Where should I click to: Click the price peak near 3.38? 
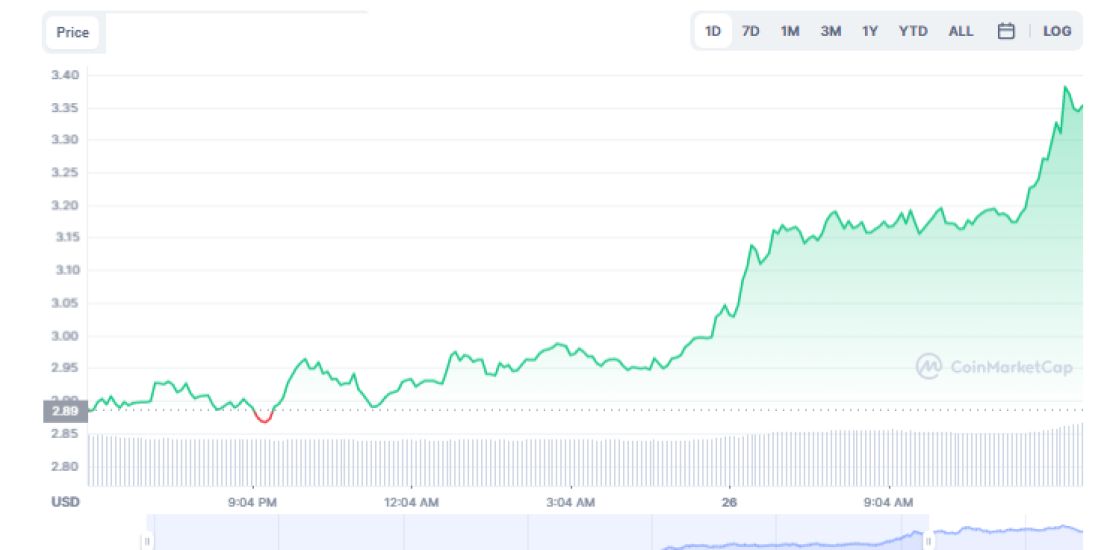(x=1065, y=88)
